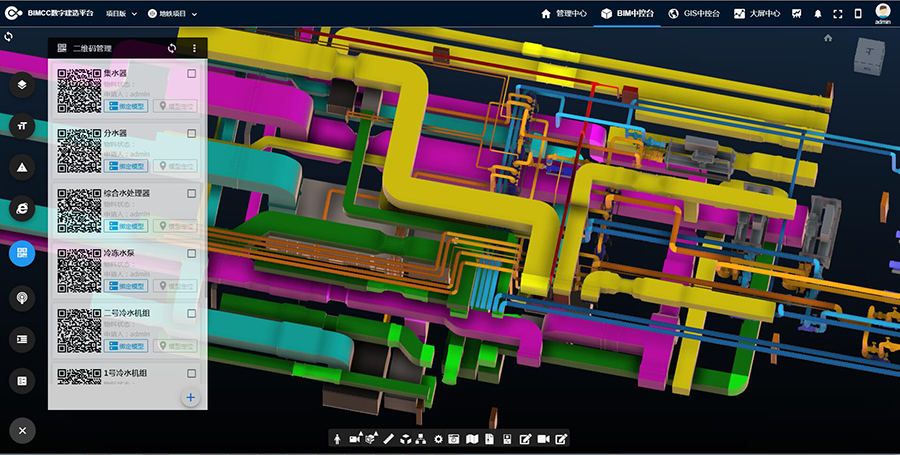Image resolution: width=900 pixels, height=455 pixels.
Task: Toggle fullscreen mode icon
Action: coord(838,14)
